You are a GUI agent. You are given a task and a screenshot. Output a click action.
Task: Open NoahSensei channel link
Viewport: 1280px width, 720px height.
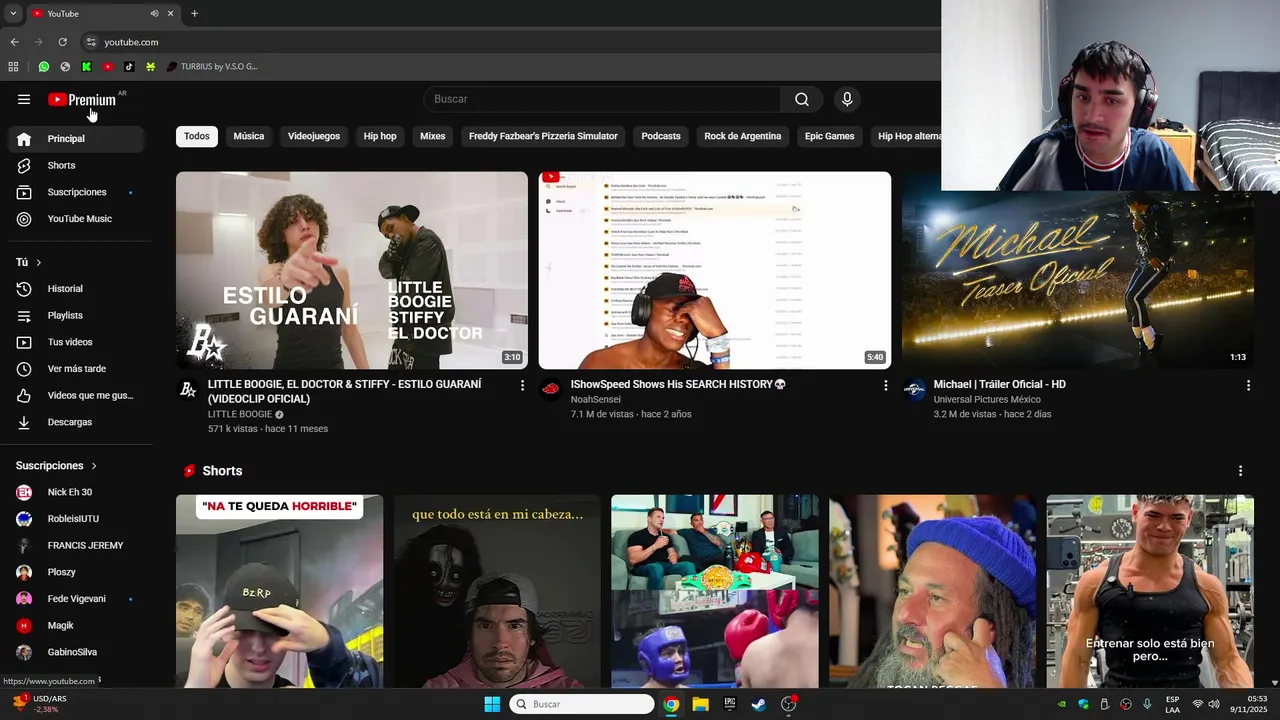pyautogui.click(x=596, y=399)
